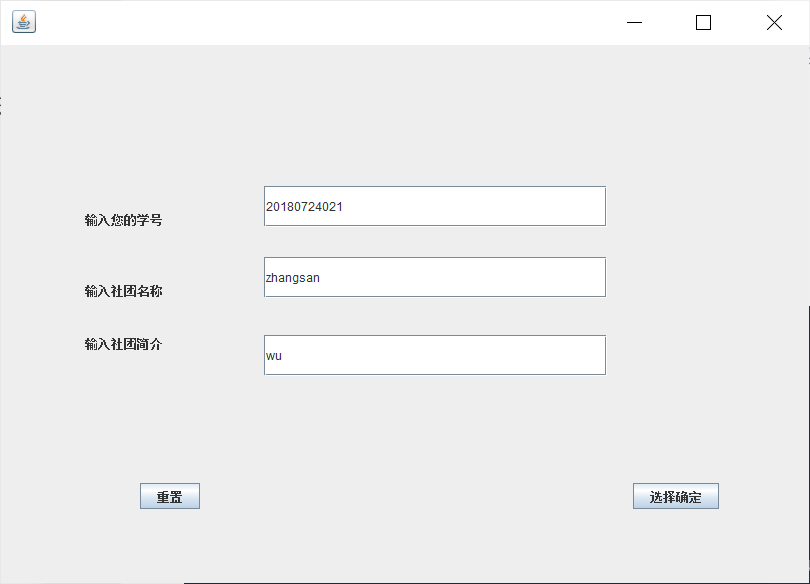Place cursor before the word zhangsan
Screen dimensions: 810x584
pyautogui.click(x=265, y=278)
